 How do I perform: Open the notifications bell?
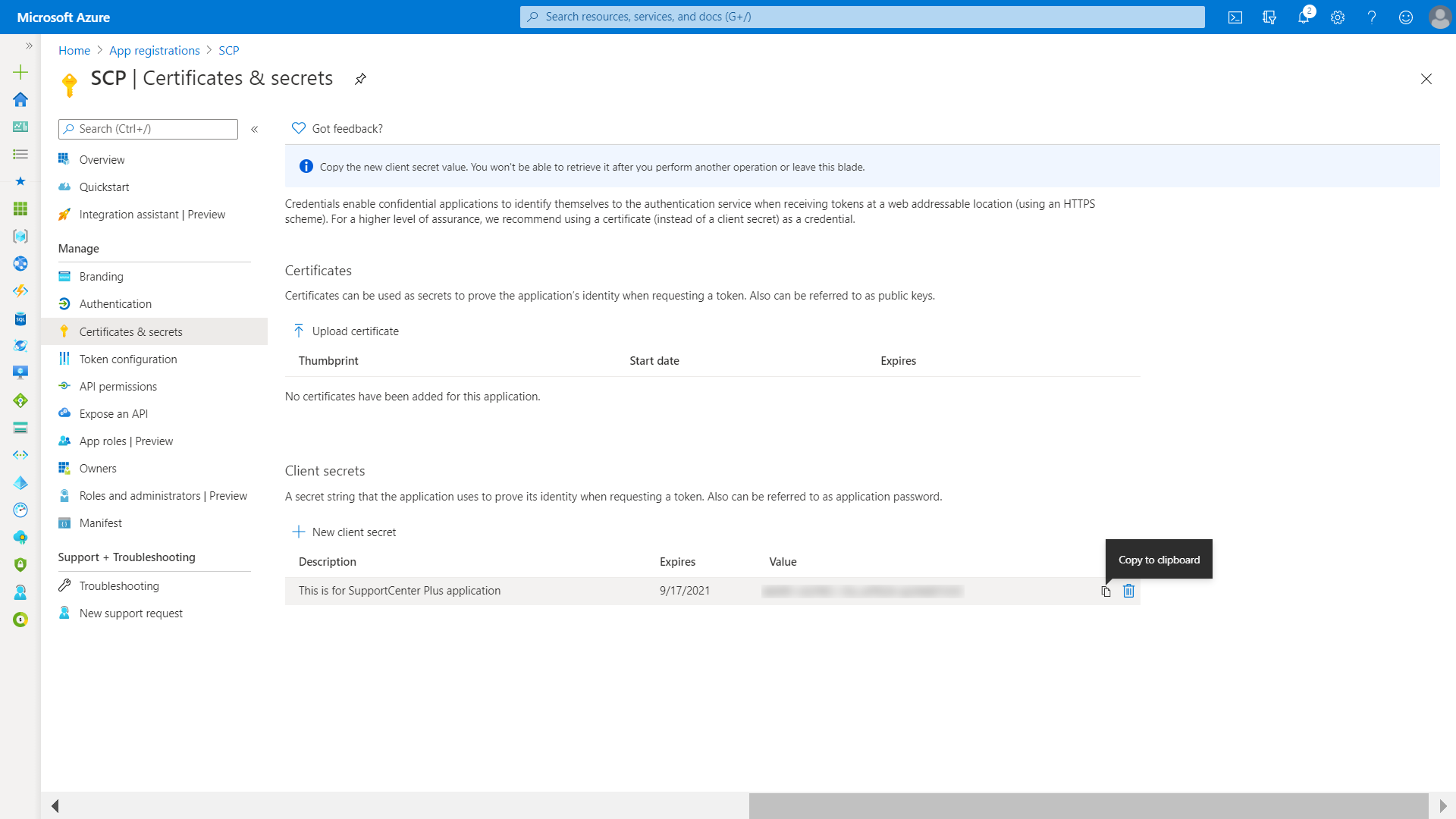pyautogui.click(x=1304, y=17)
